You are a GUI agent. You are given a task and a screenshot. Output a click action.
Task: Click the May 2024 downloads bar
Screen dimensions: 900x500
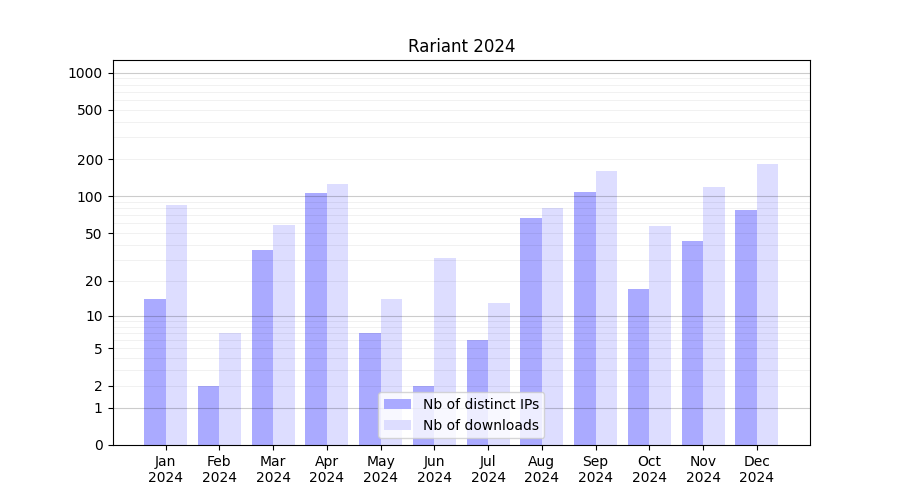[391, 372]
